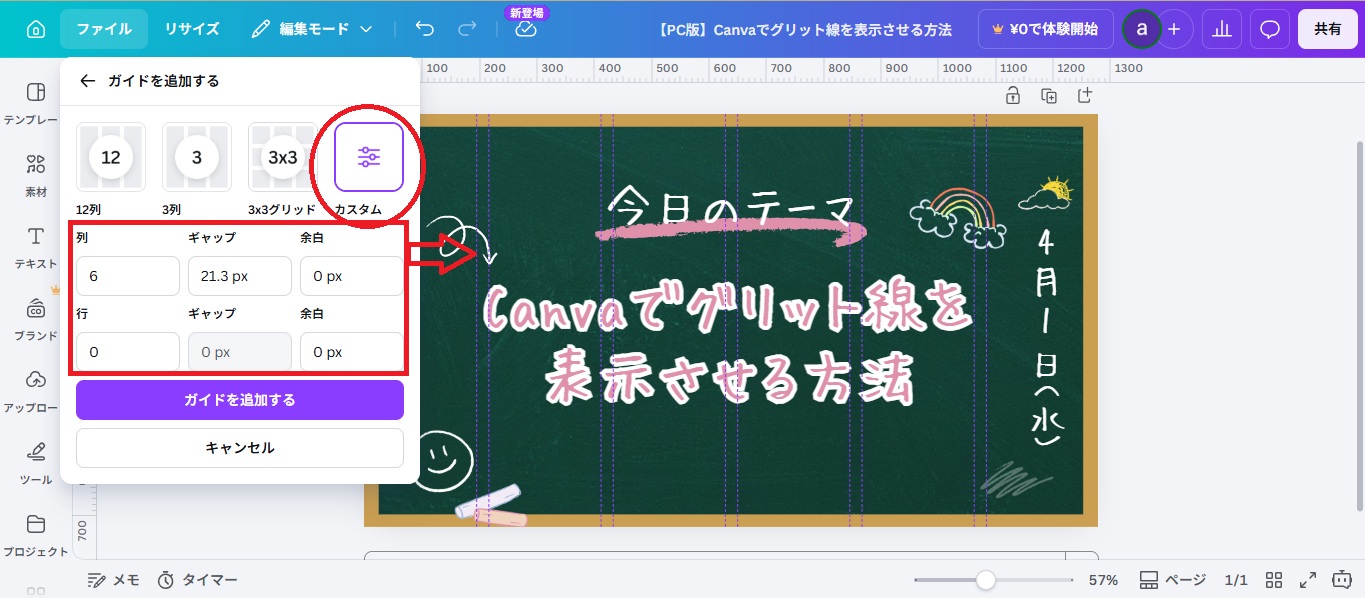The image size is (1365, 598).
Task: Click the page lock icon
Action: click(1013, 96)
